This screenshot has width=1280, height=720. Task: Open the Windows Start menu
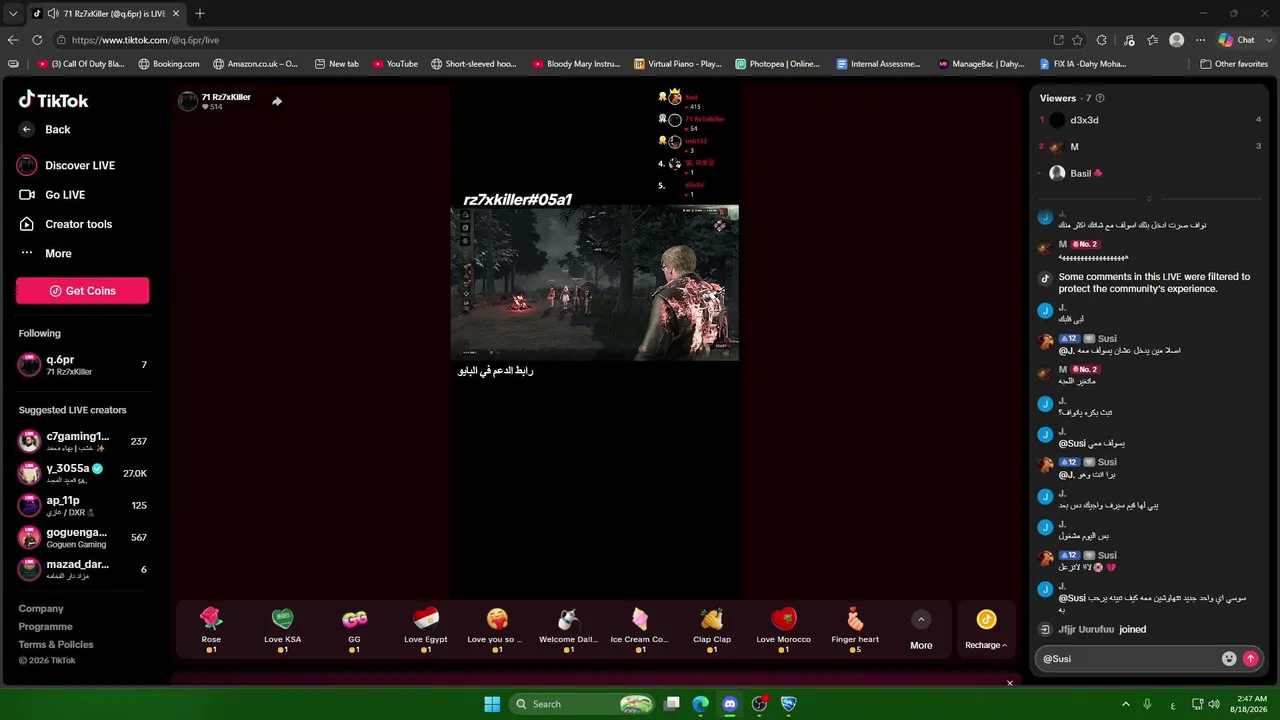pyautogui.click(x=492, y=704)
